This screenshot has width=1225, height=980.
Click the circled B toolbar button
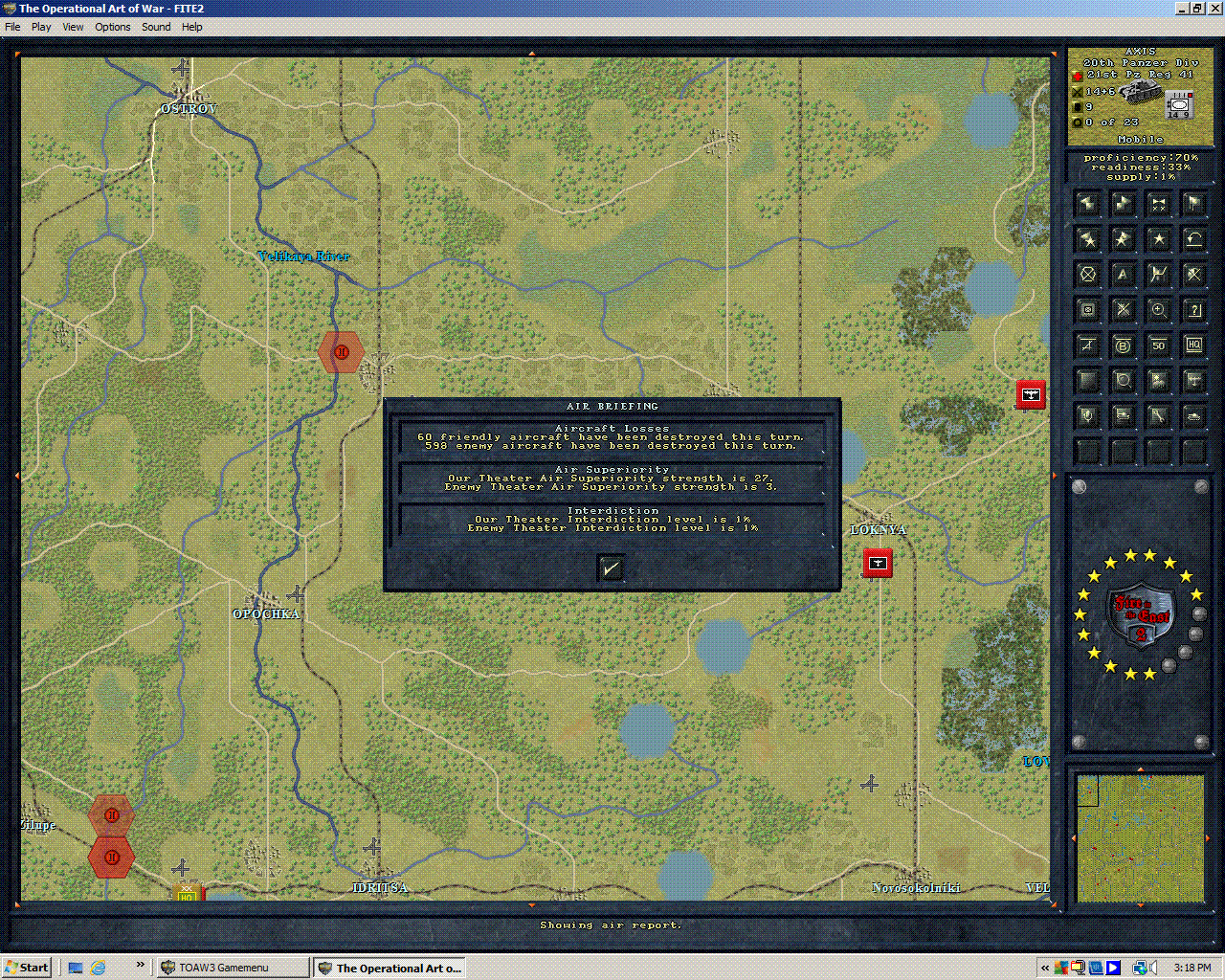click(x=1124, y=345)
